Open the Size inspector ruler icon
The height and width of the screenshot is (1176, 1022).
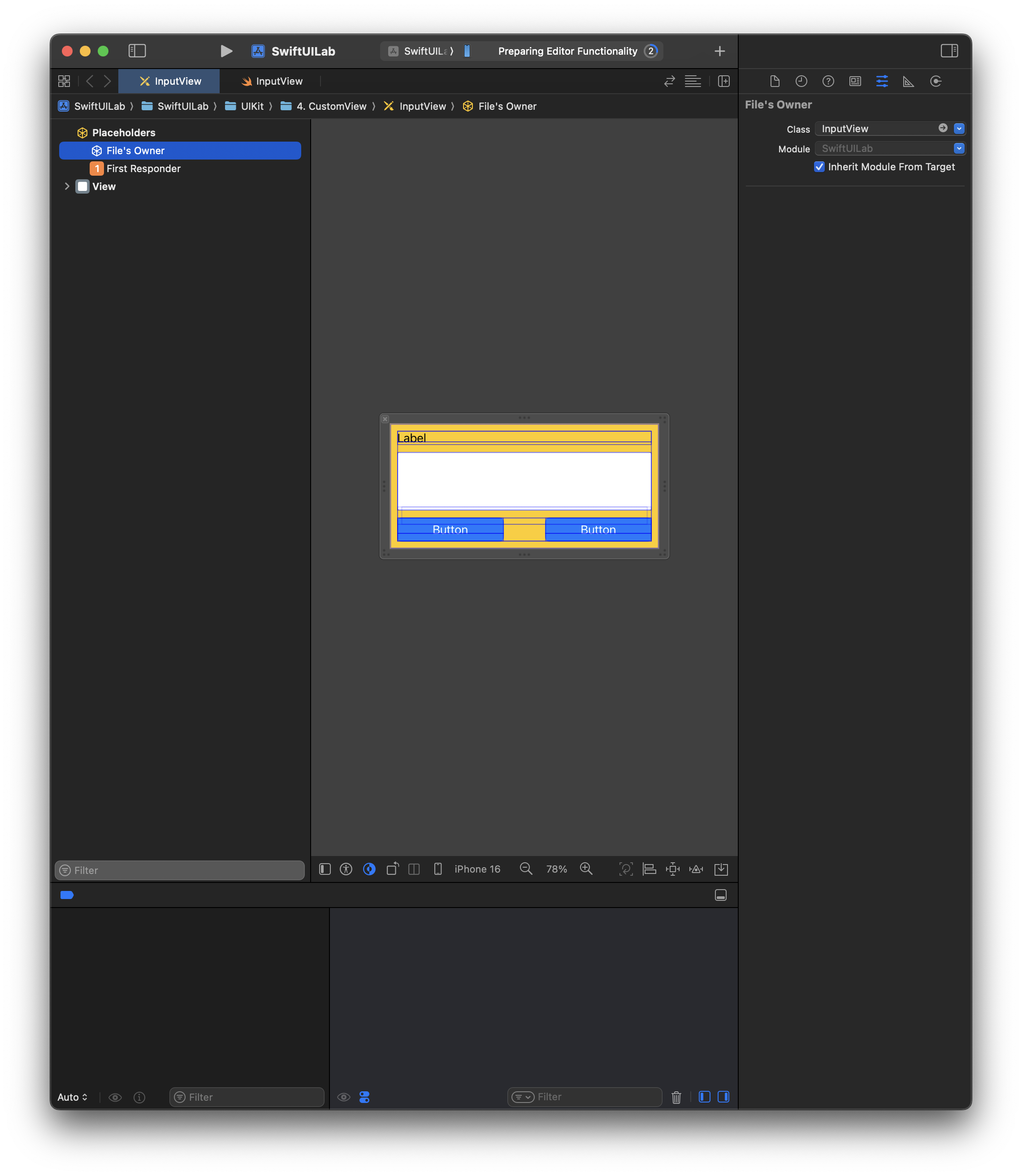(909, 81)
